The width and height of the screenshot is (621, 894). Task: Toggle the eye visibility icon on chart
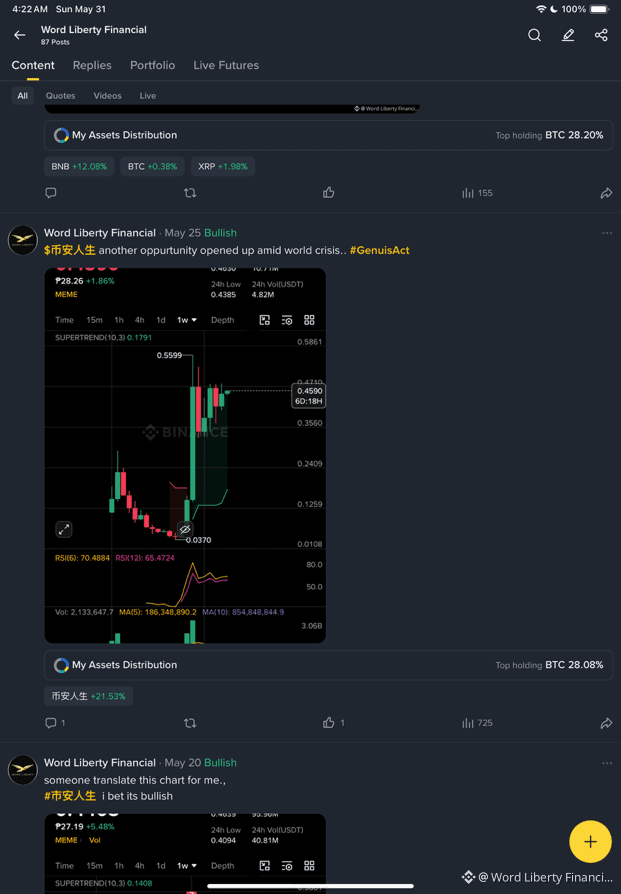click(185, 529)
